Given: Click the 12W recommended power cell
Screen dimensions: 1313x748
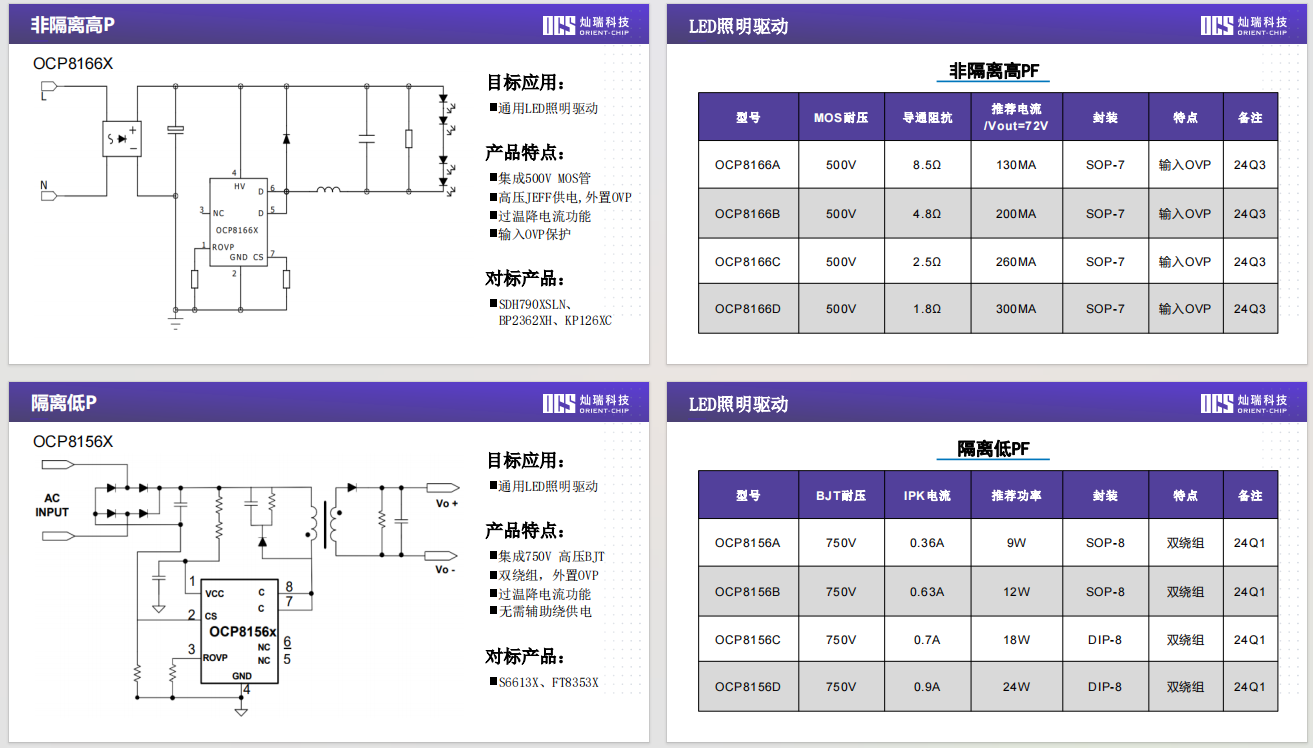Looking at the screenshot, I should click(1016, 591).
